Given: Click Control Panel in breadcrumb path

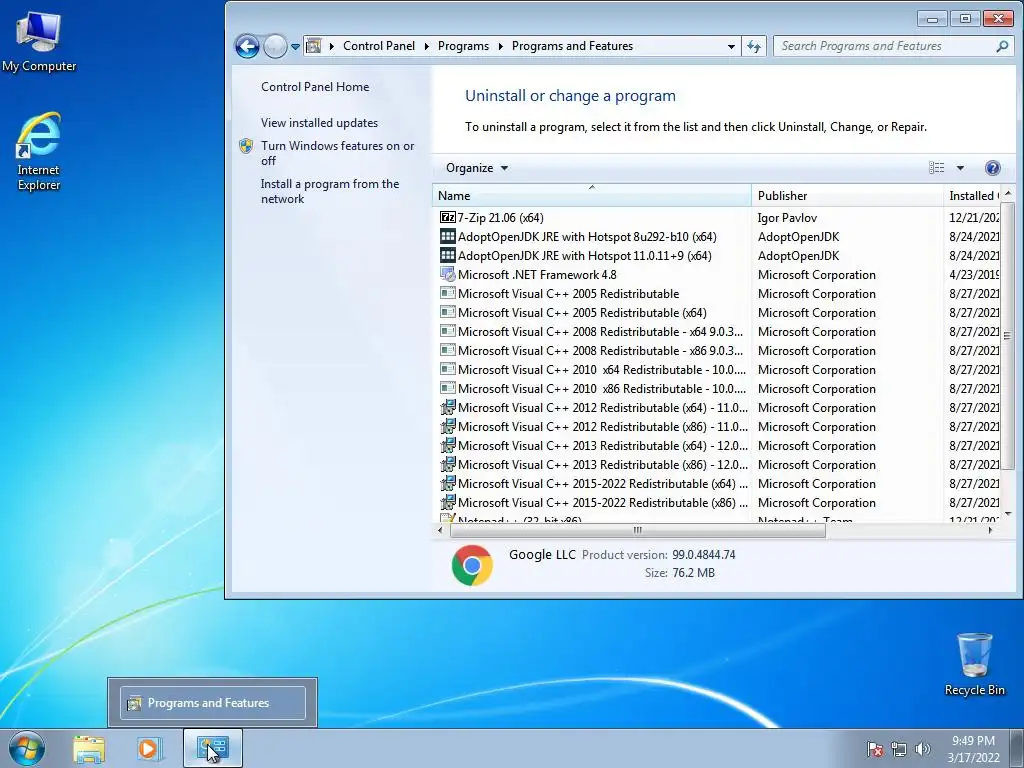Looking at the screenshot, I should coord(379,46).
